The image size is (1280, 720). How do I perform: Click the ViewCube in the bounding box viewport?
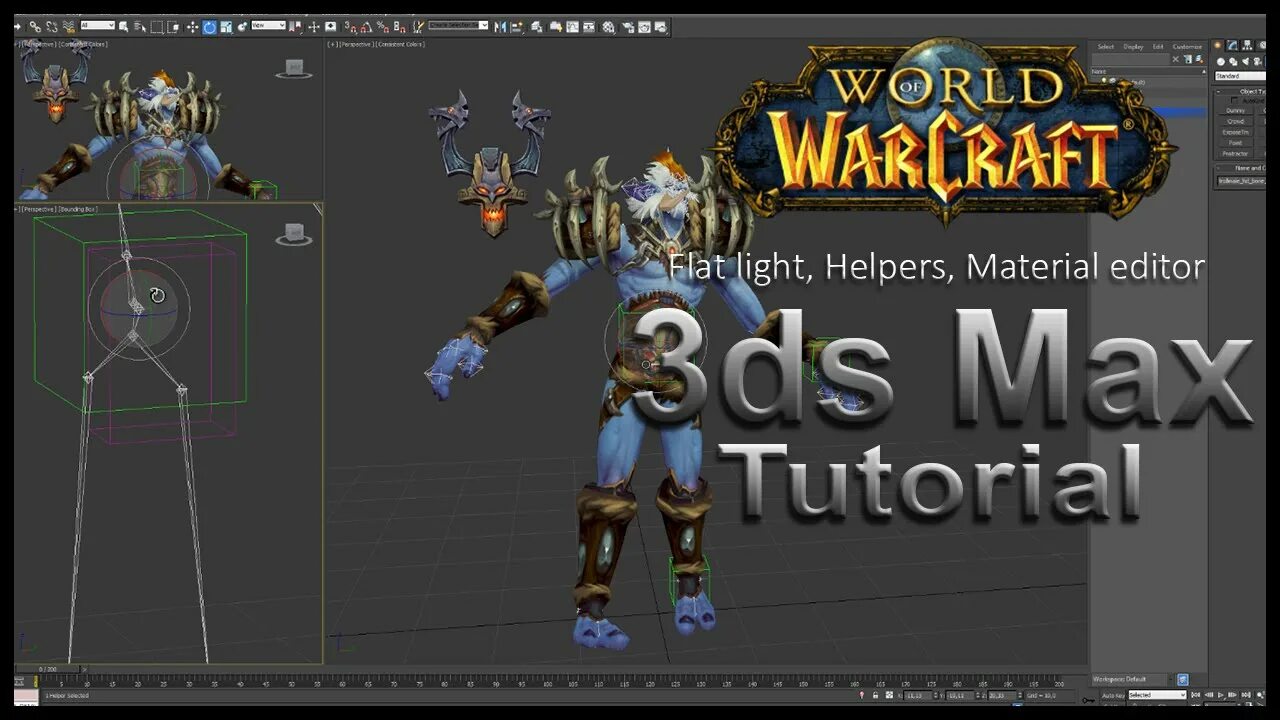(x=294, y=234)
